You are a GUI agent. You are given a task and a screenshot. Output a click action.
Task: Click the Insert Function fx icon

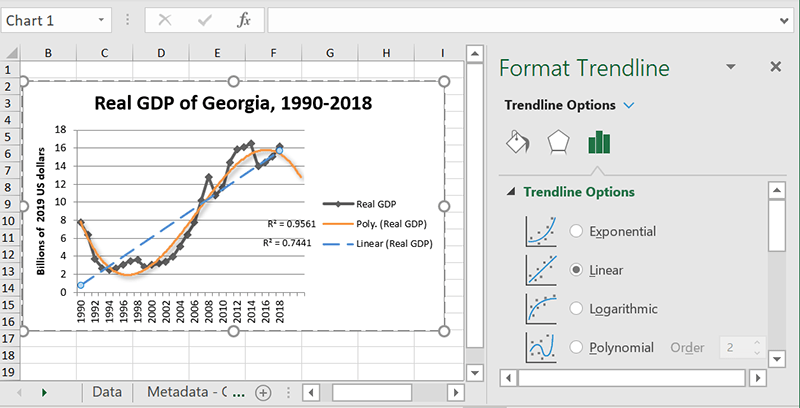click(244, 20)
